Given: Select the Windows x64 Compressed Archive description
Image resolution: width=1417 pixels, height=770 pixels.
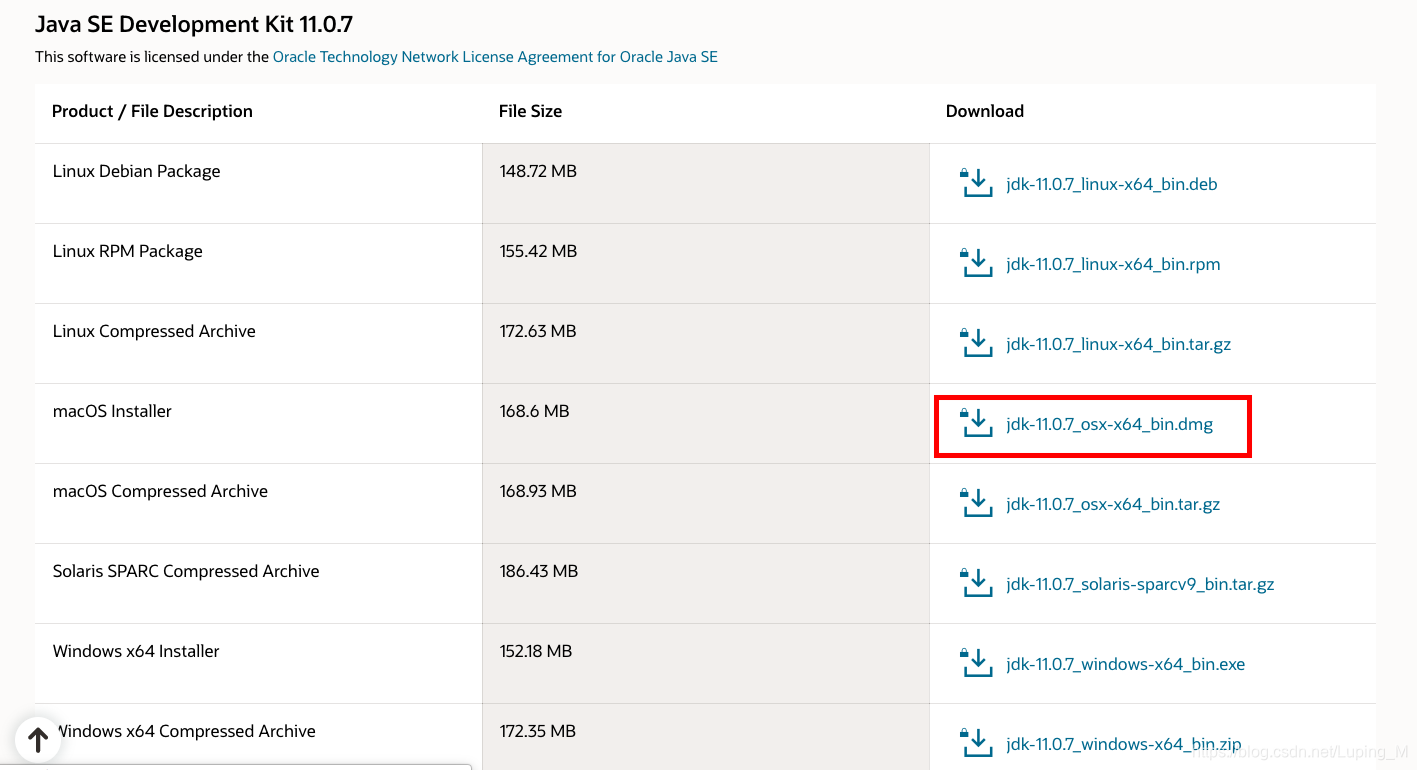Looking at the screenshot, I should pos(184,731).
